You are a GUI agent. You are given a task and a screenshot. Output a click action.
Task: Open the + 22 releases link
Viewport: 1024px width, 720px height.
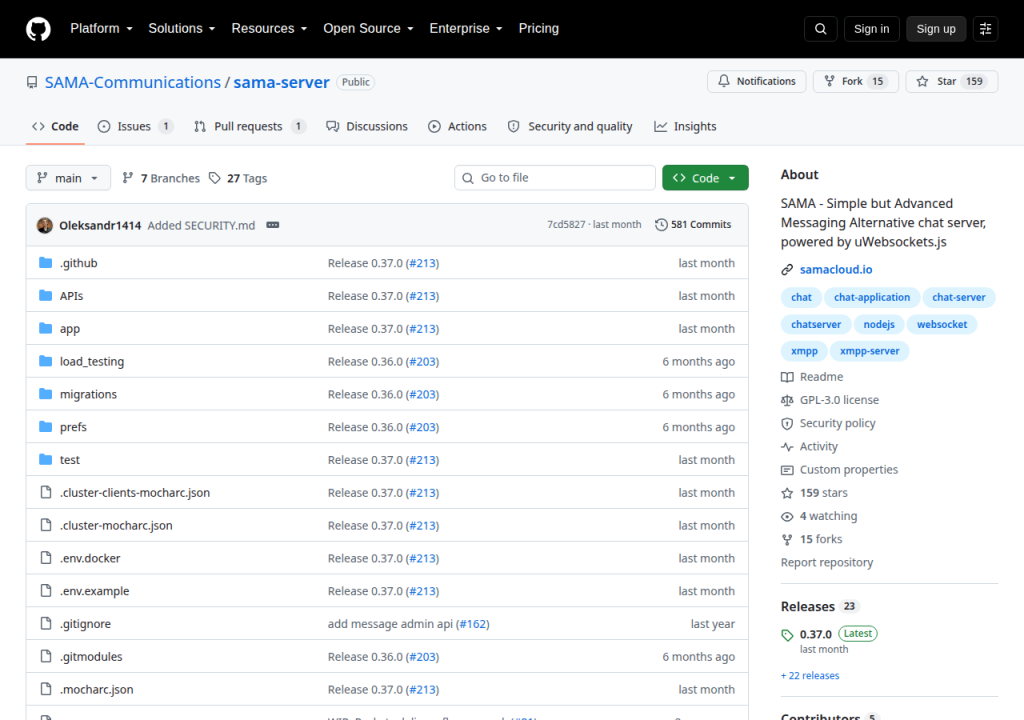[810, 676]
